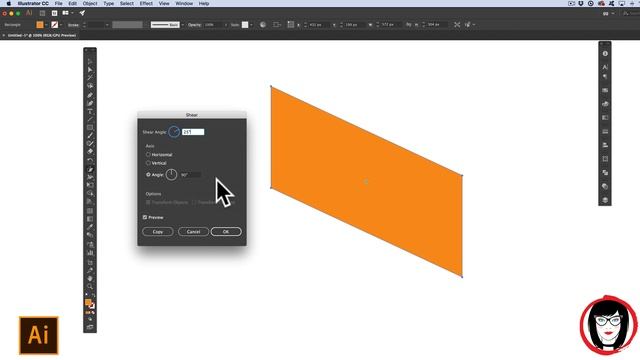The width and height of the screenshot is (640, 360).
Task: Click the Shear Angle input field
Action: click(x=193, y=132)
